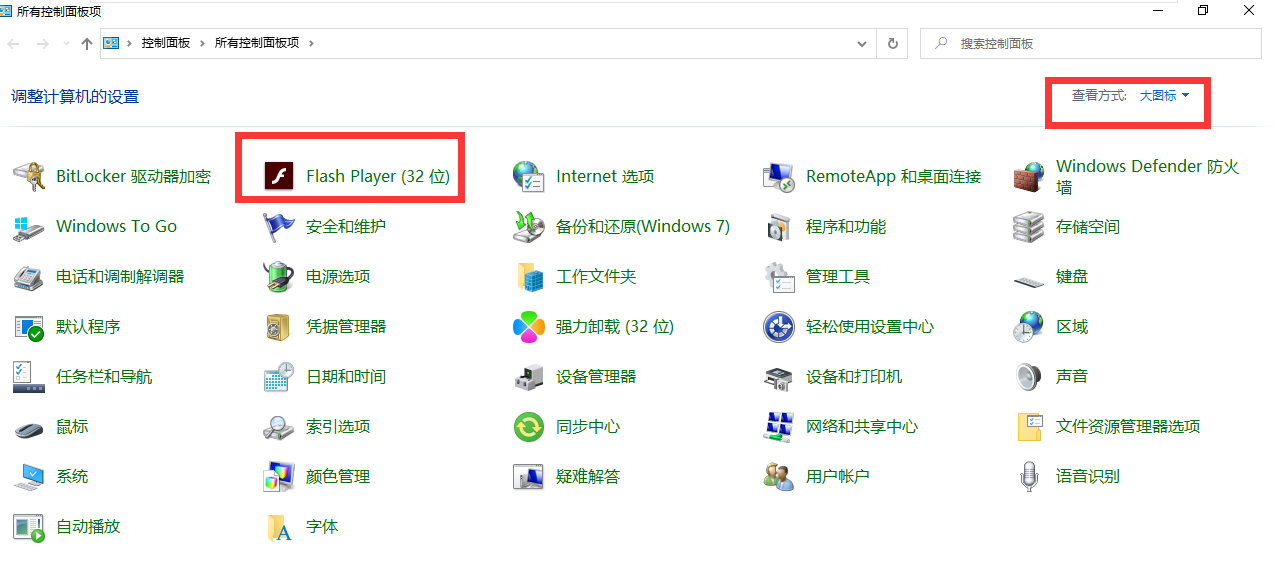This screenshot has width=1274, height=562.
Task: Open the 设备管理器 icon
Action: pos(528,377)
